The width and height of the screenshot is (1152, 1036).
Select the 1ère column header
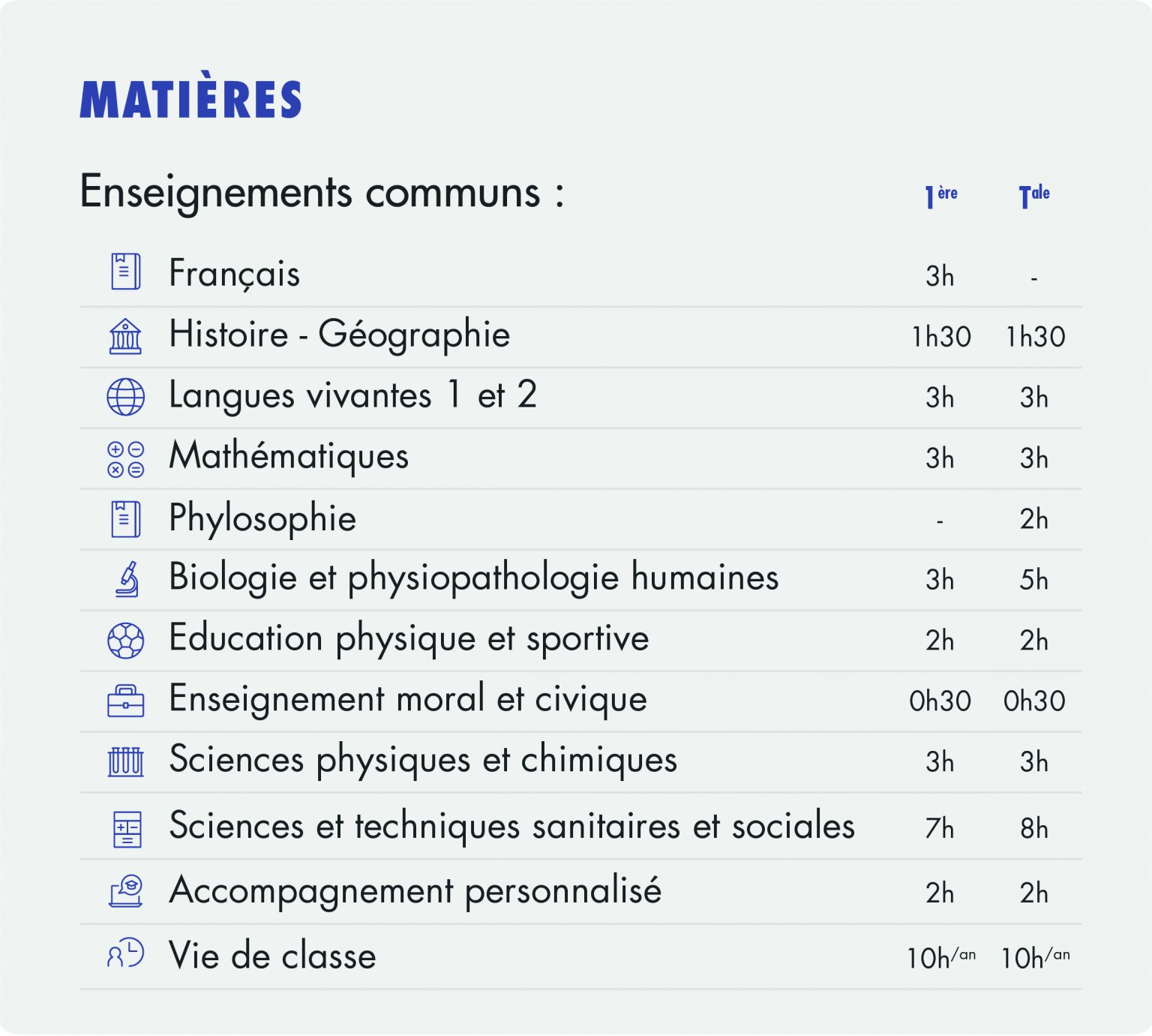point(940,195)
